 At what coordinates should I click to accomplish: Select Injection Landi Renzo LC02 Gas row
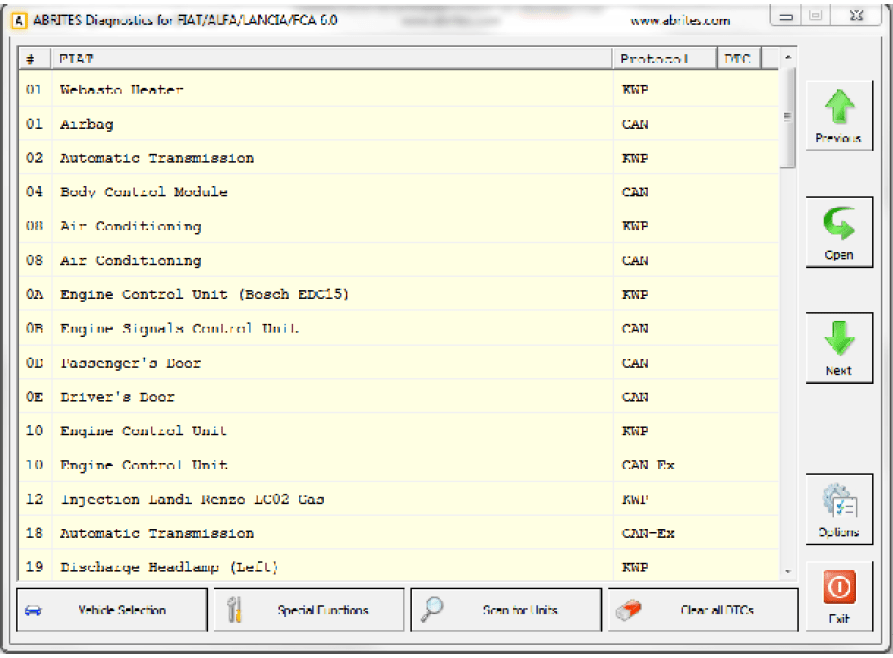click(x=192, y=499)
